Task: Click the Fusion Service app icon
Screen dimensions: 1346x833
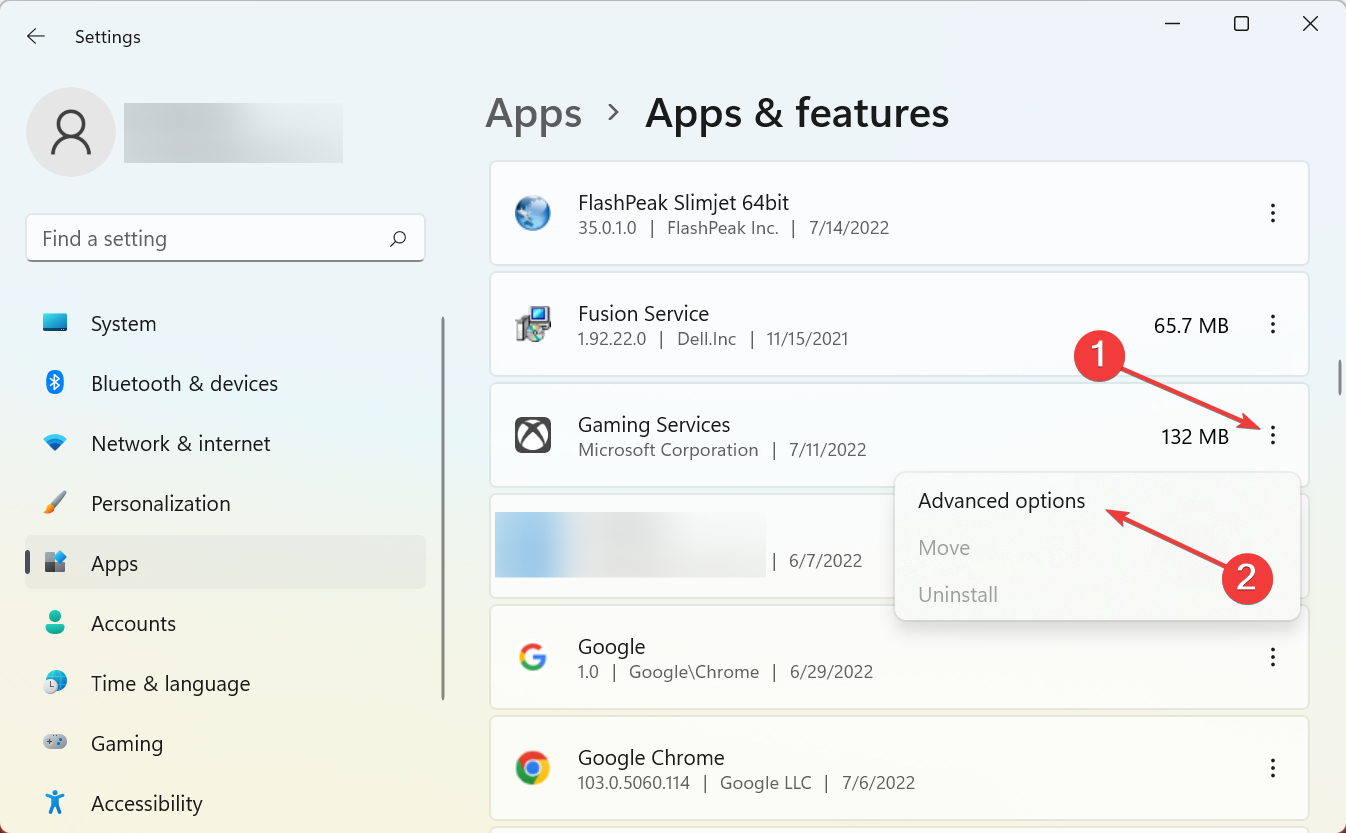Action: pyautogui.click(x=532, y=324)
